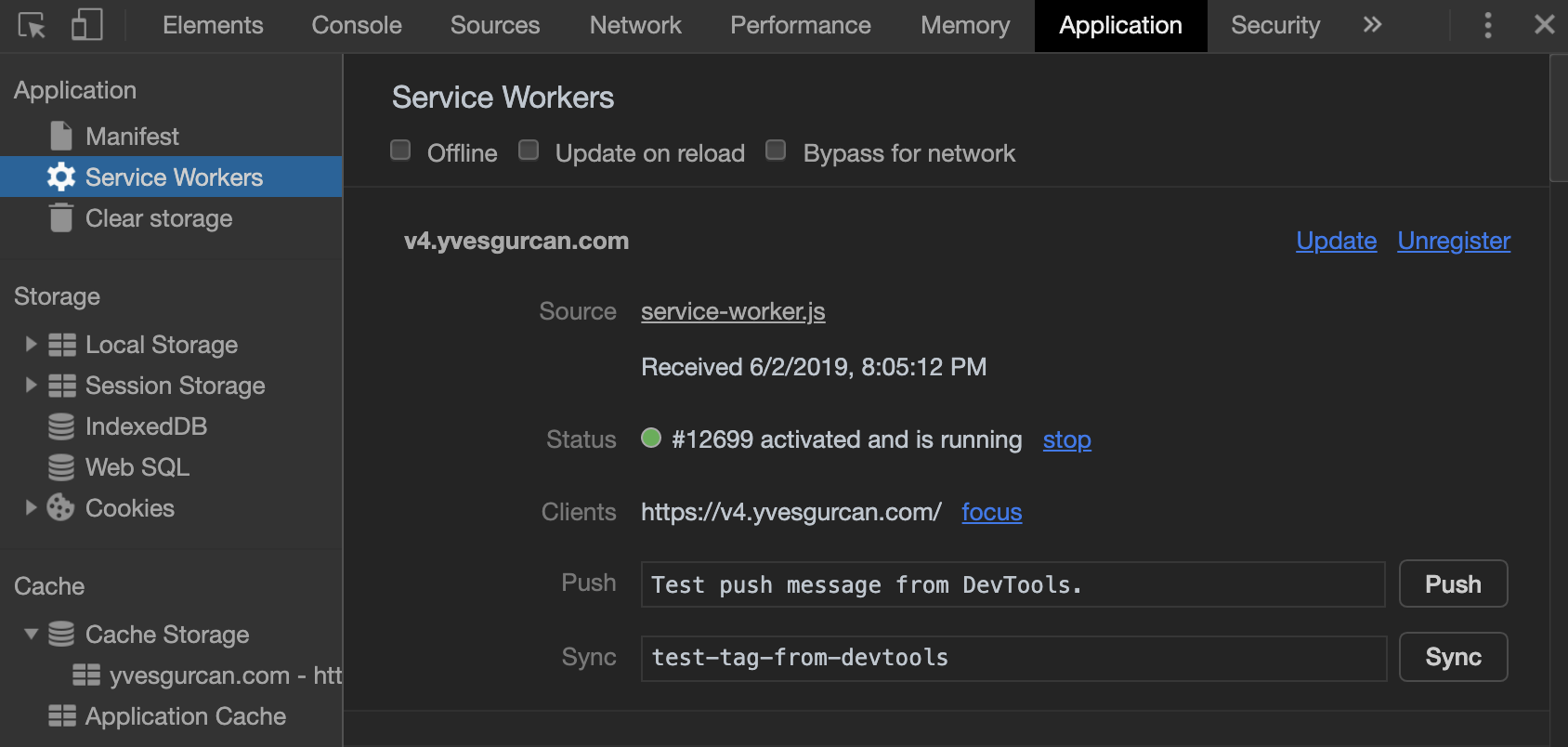Image resolution: width=1568 pixels, height=747 pixels.
Task: Open the more tabs chevron
Action: [x=1372, y=25]
